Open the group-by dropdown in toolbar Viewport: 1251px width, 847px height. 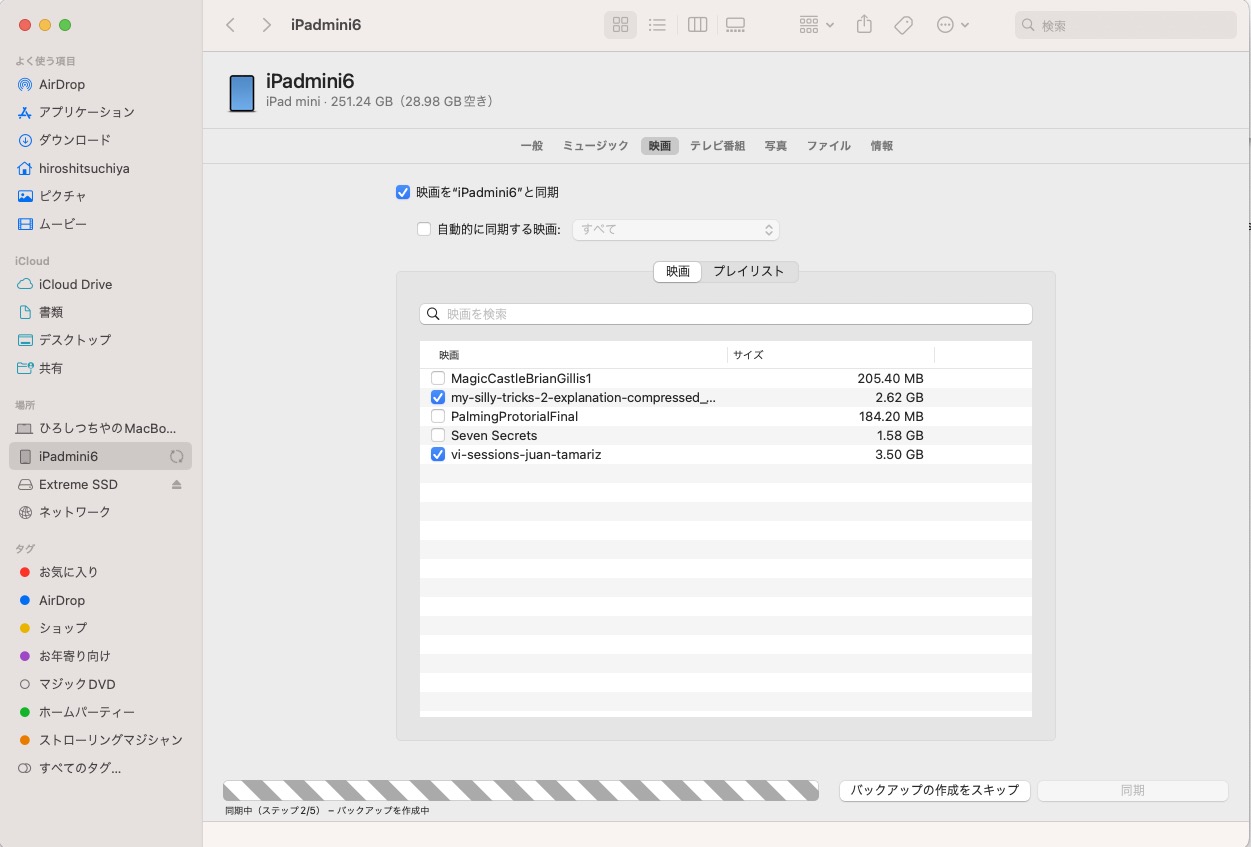click(816, 25)
